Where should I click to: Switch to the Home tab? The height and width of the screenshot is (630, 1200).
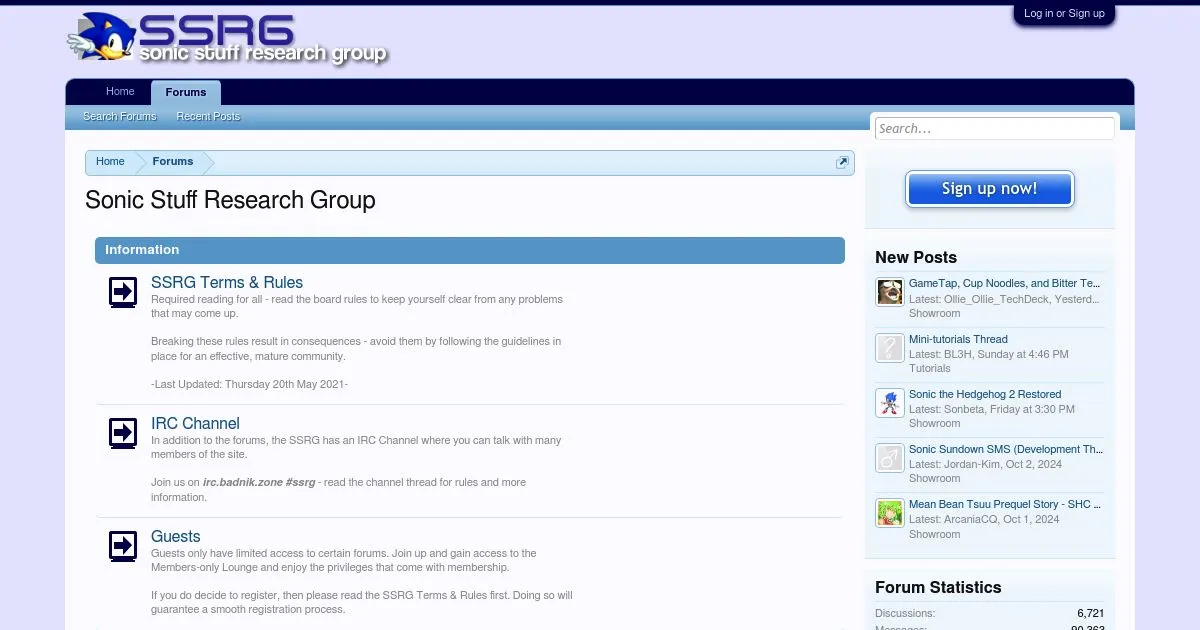point(120,92)
